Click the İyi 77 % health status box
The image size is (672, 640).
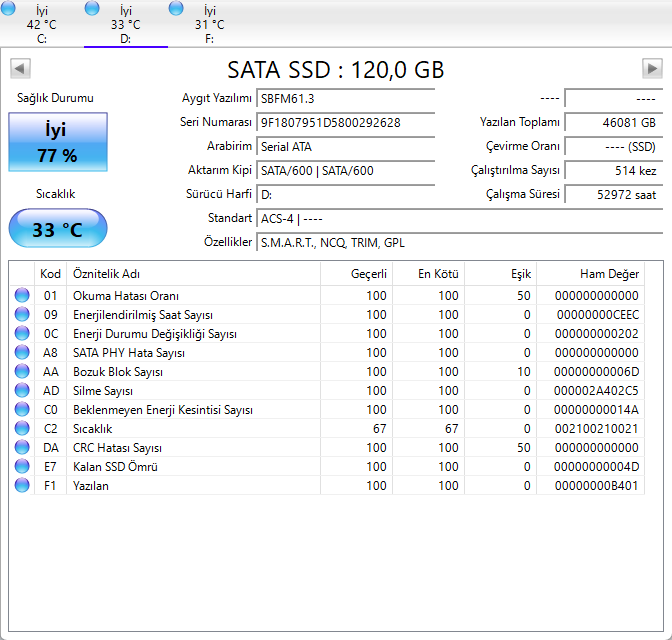[x=58, y=142]
